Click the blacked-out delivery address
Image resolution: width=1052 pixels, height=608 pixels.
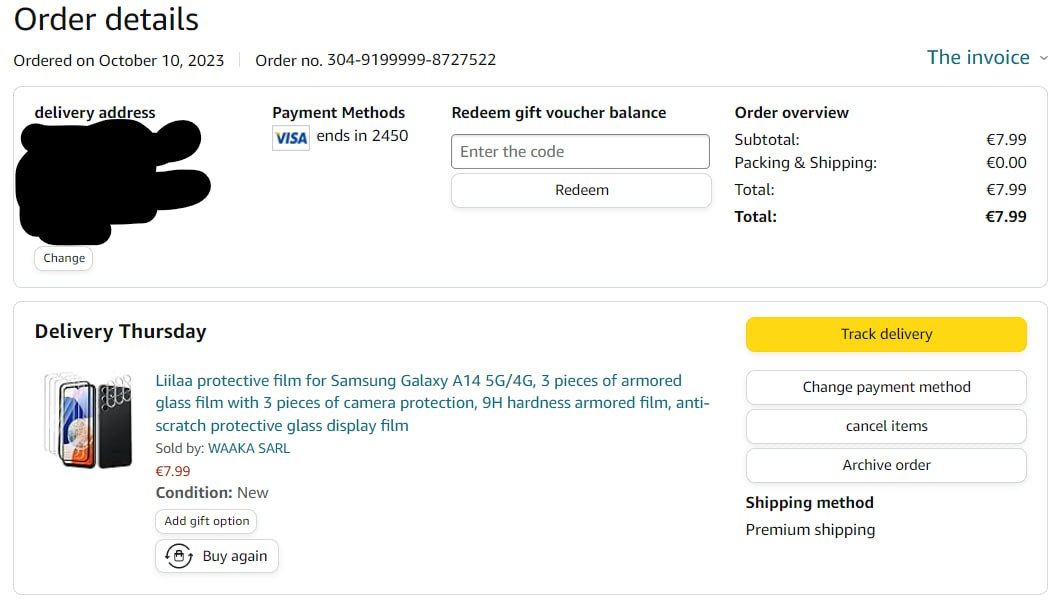coord(108,175)
